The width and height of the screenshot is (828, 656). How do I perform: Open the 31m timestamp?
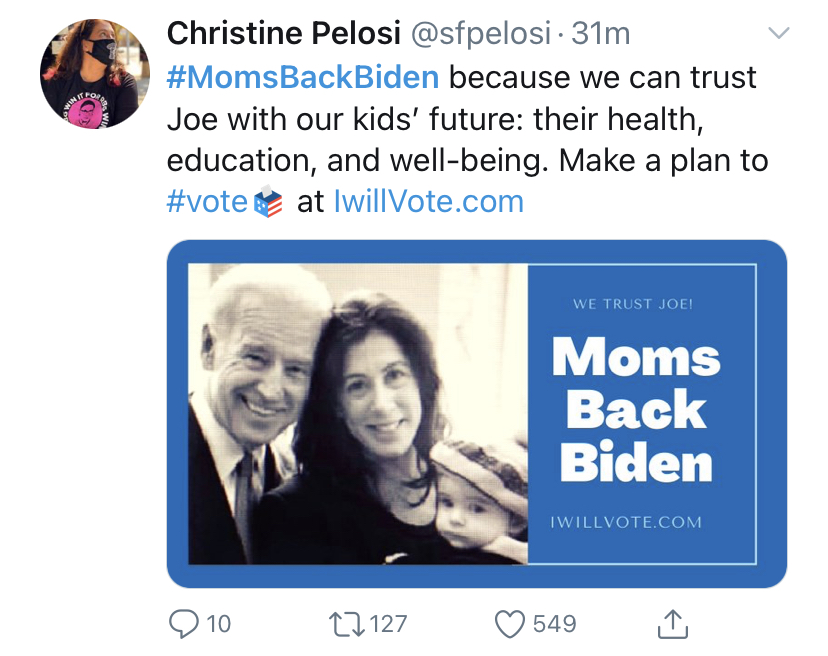[x=600, y=33]
